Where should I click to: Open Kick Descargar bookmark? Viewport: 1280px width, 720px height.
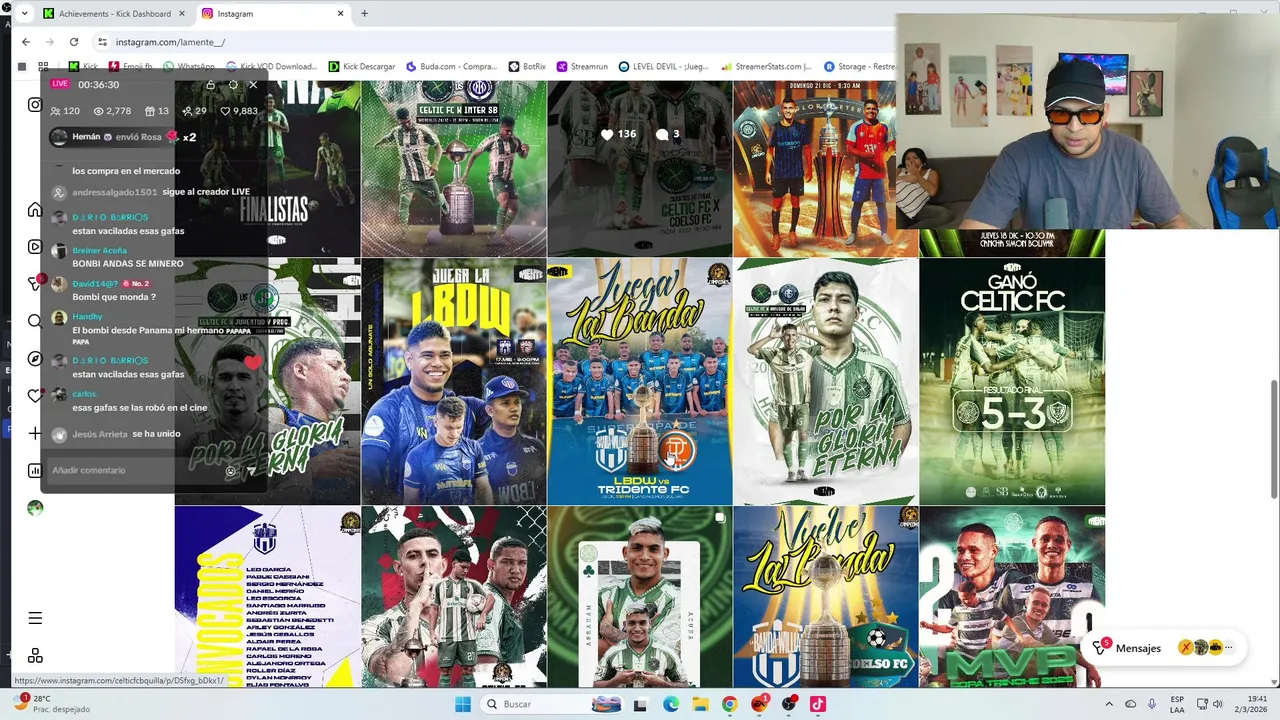tap(362, 67)
